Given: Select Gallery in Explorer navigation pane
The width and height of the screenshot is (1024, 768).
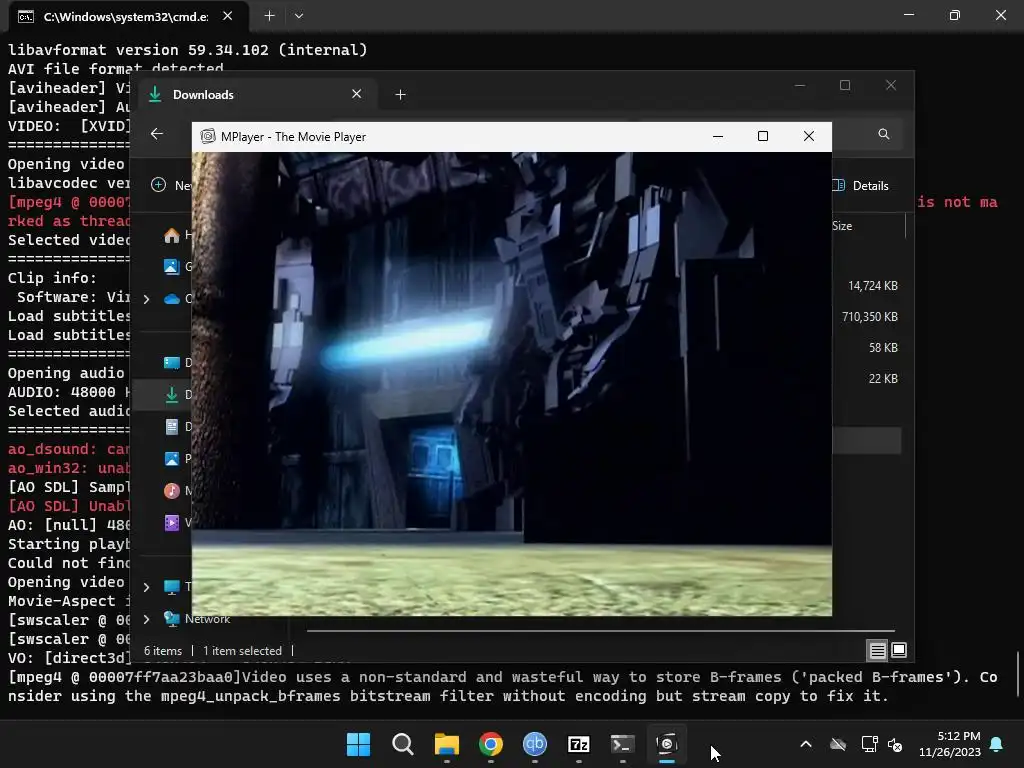Looking at the screenshot, I should 172,266.
